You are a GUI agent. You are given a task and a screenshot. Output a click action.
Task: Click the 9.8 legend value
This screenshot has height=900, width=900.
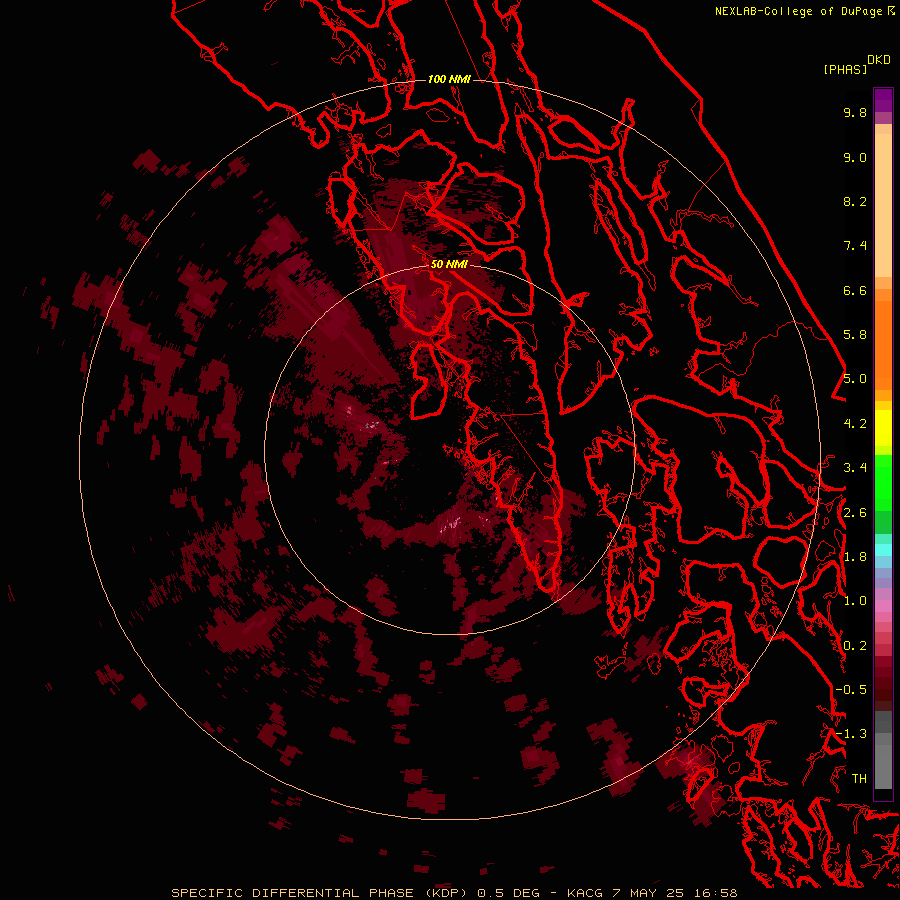click(855, 112)
